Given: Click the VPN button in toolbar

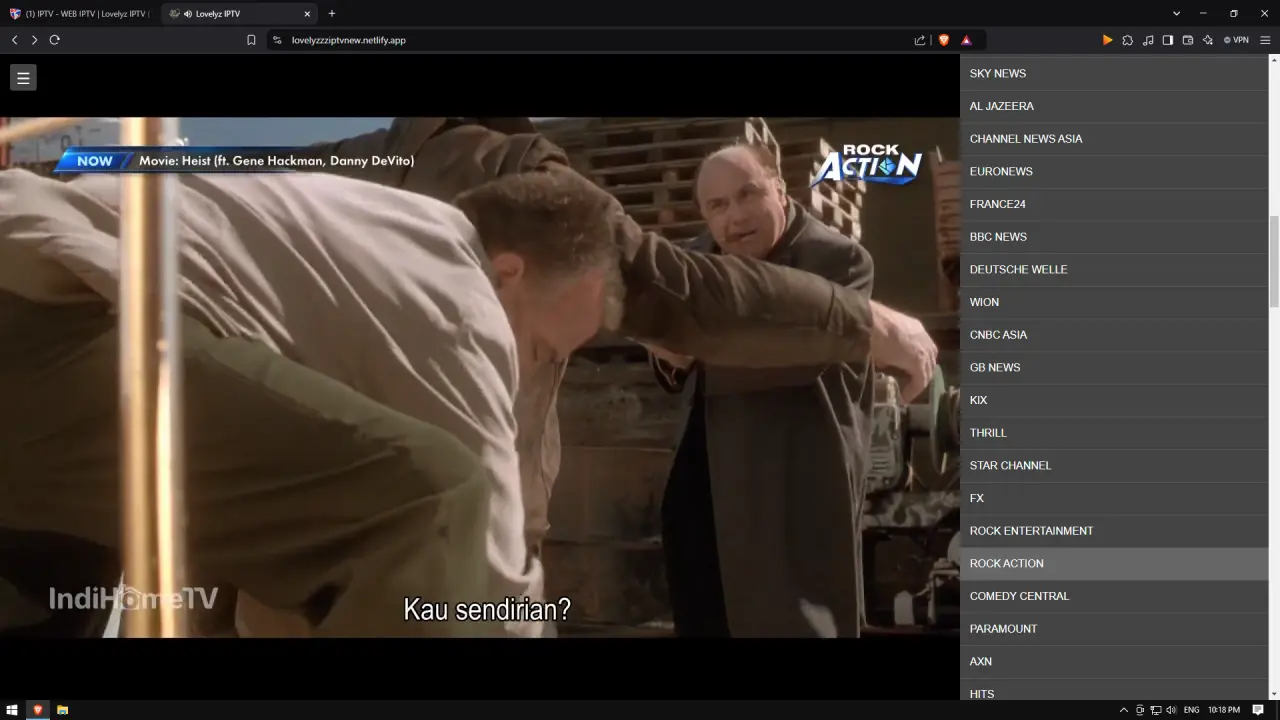Looking at the screenshot, I should (1236, 40).
